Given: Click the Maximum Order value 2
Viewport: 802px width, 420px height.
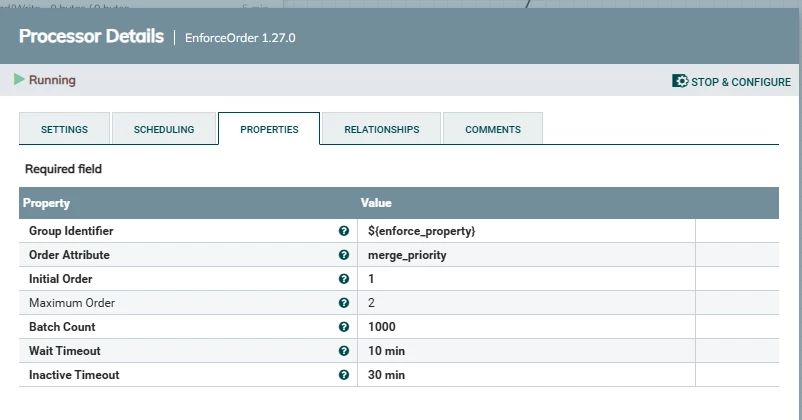Looking at the screenshot, I should (x=371, y=303).
